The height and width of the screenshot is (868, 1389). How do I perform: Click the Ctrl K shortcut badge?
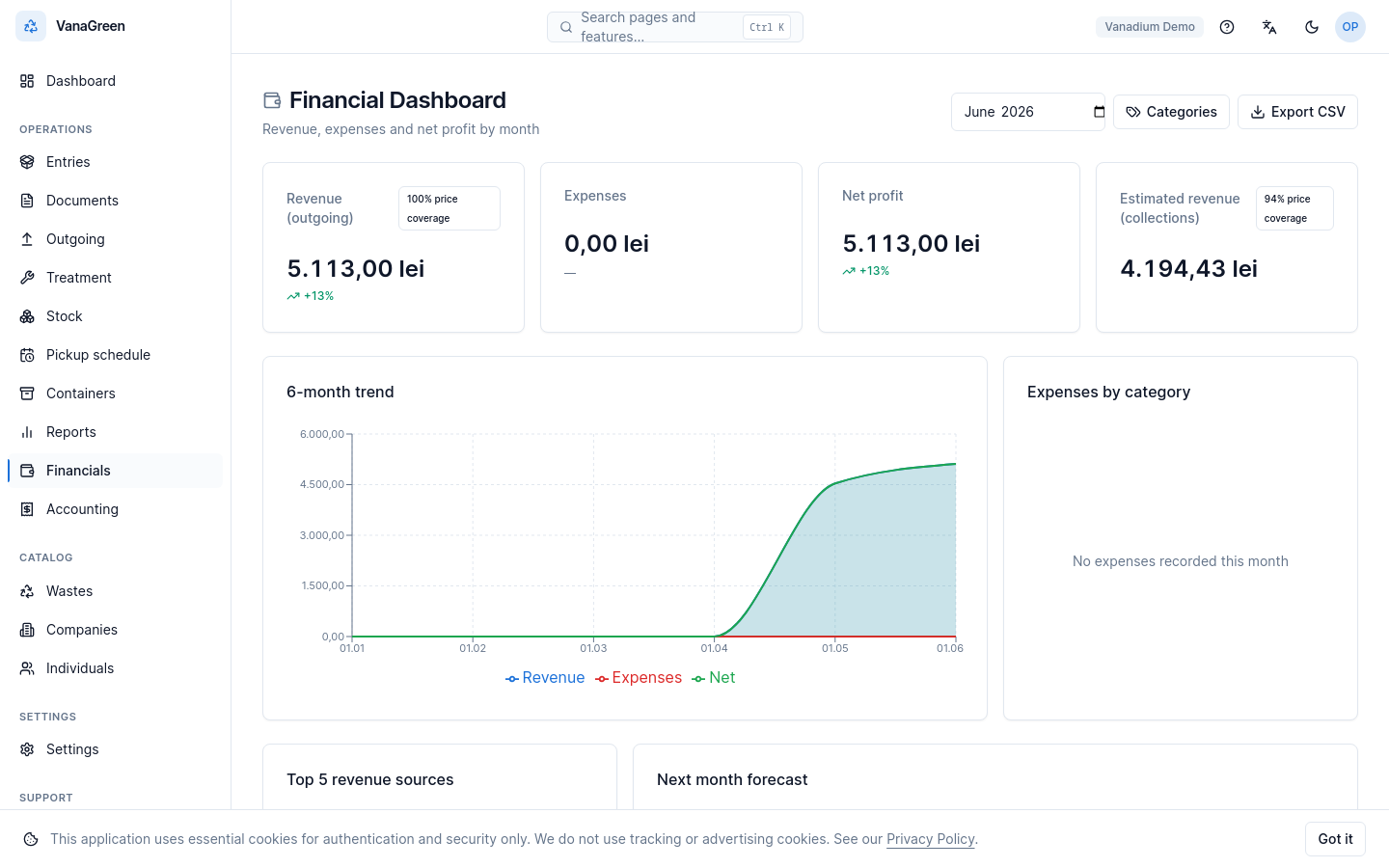tap(767, 27)
